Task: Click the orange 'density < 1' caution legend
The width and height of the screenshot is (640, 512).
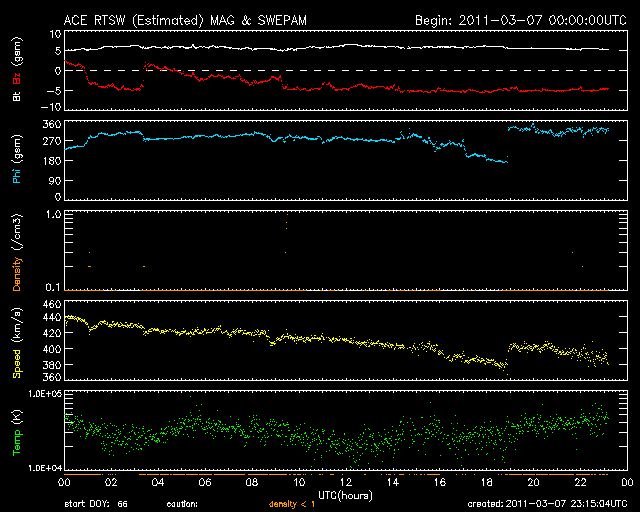Action: [x=291, y=503]
